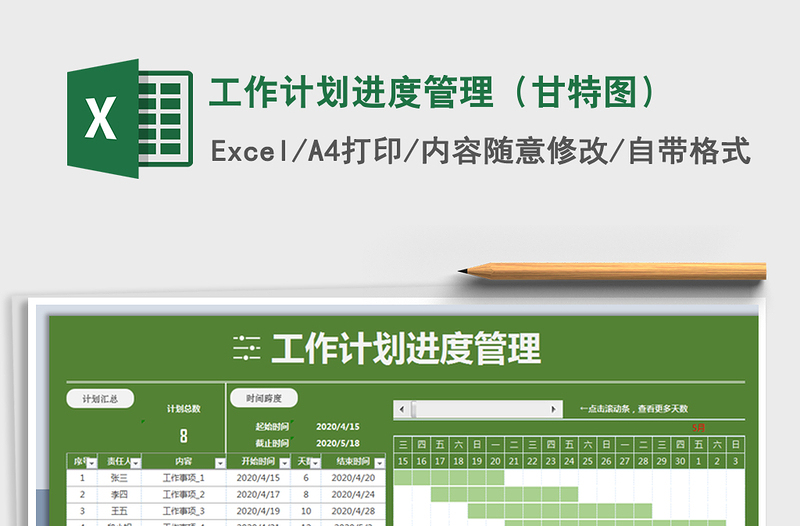This screenshot has width=800, height=526.
Task: Select start date cell 2020/4/19
Action: [258, 511]
